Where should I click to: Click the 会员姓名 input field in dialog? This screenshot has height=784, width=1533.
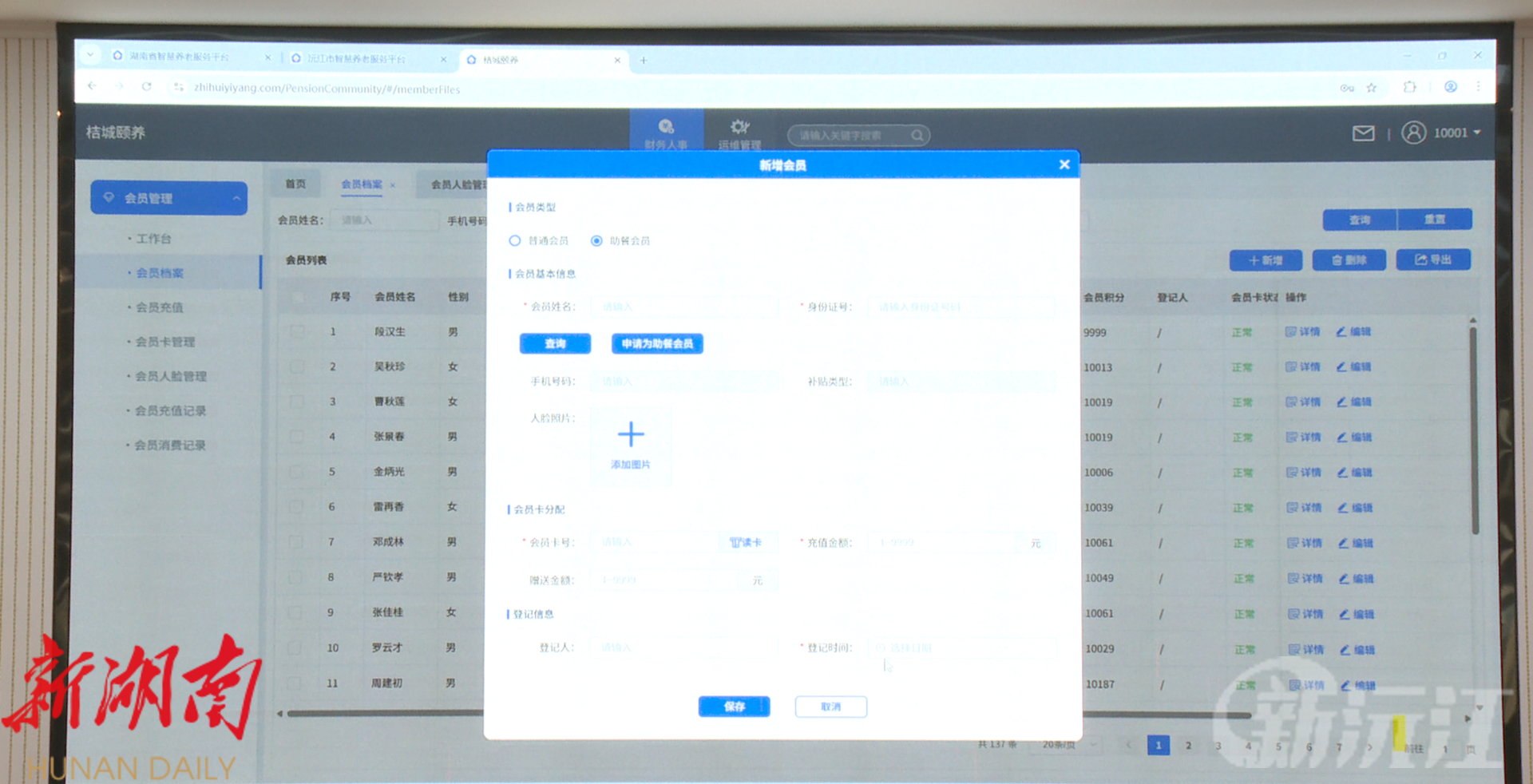(684, 307)
